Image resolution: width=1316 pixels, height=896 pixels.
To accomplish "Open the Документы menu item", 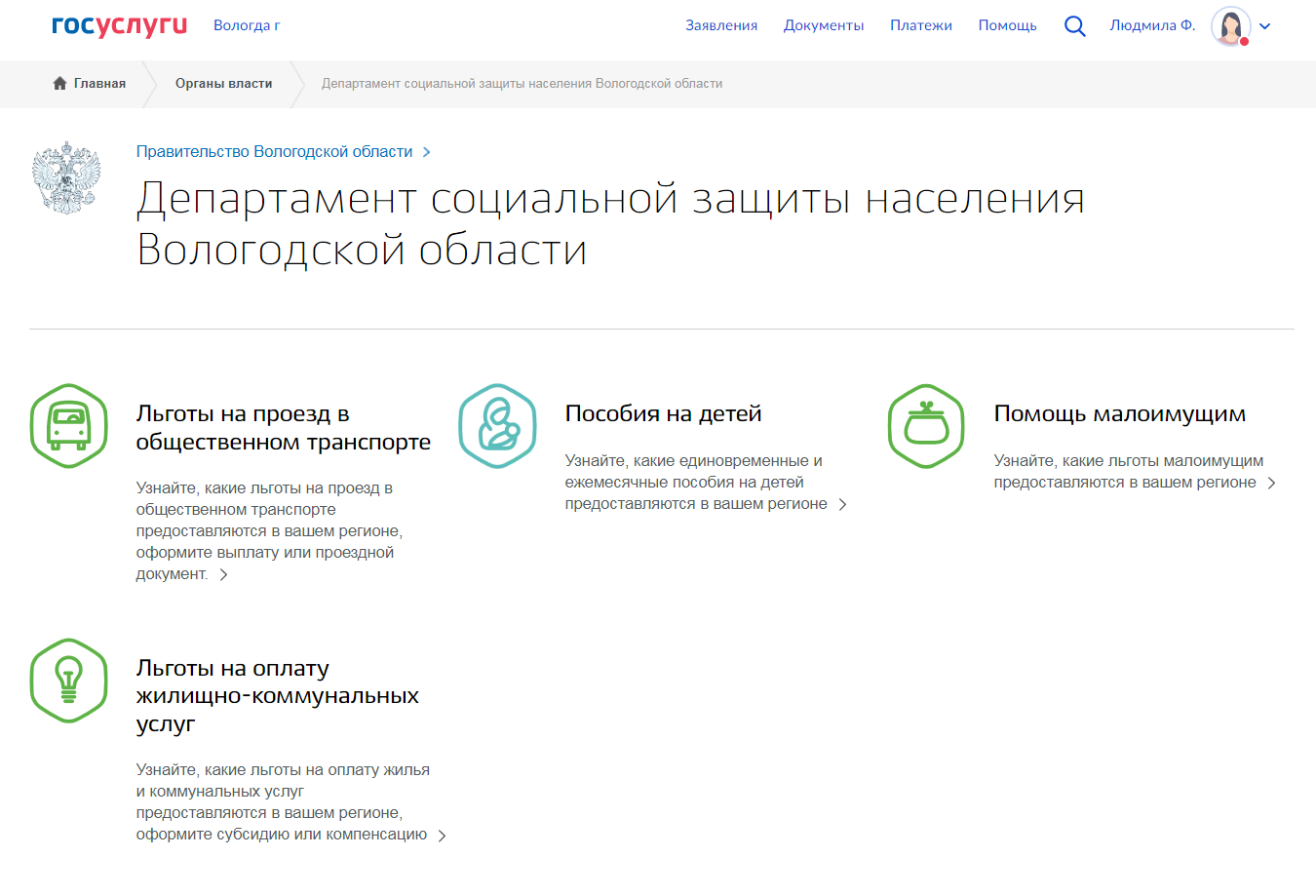I will point(824,25).
